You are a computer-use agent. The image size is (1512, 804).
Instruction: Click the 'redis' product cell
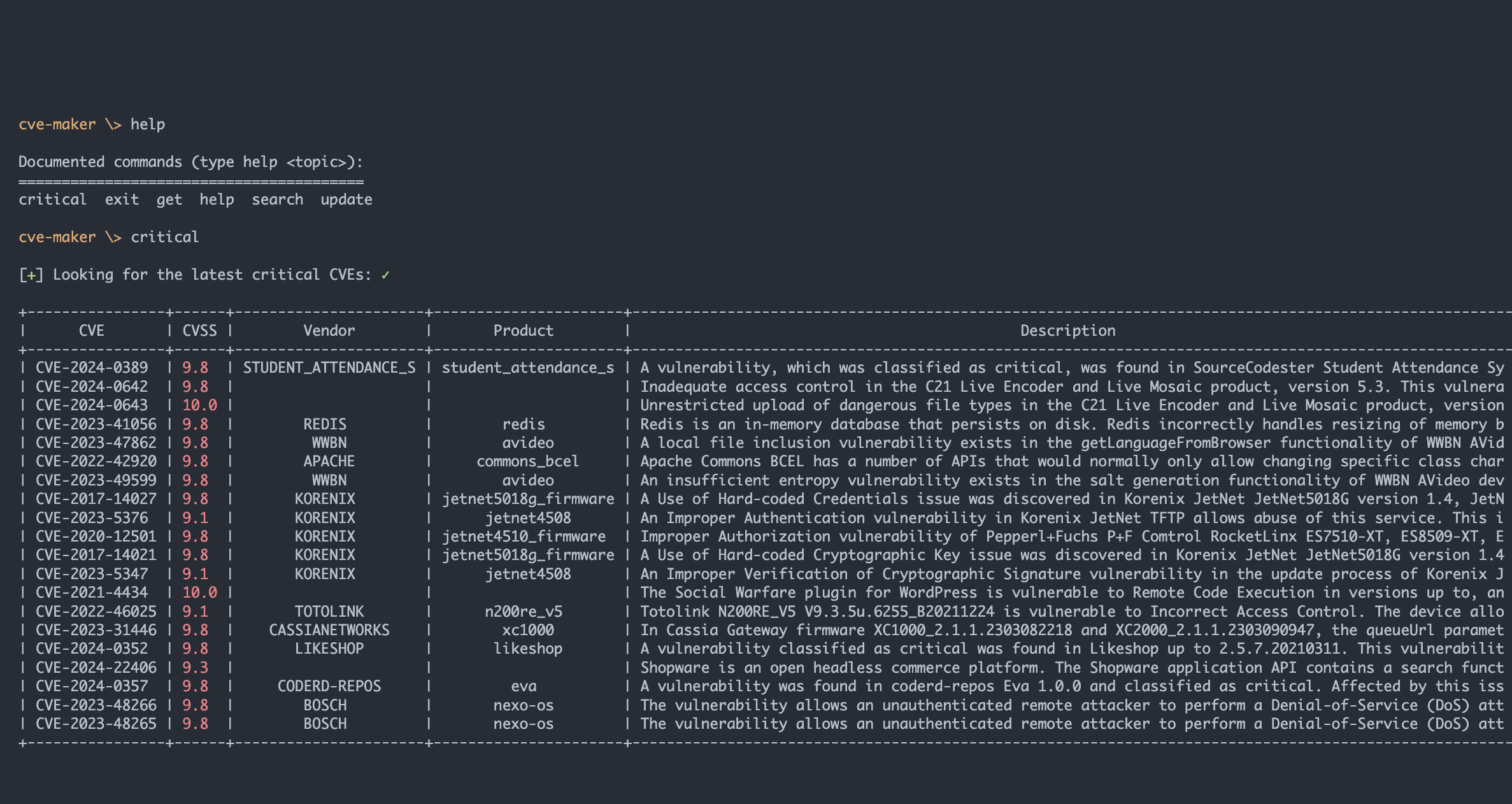coord(524,424)
